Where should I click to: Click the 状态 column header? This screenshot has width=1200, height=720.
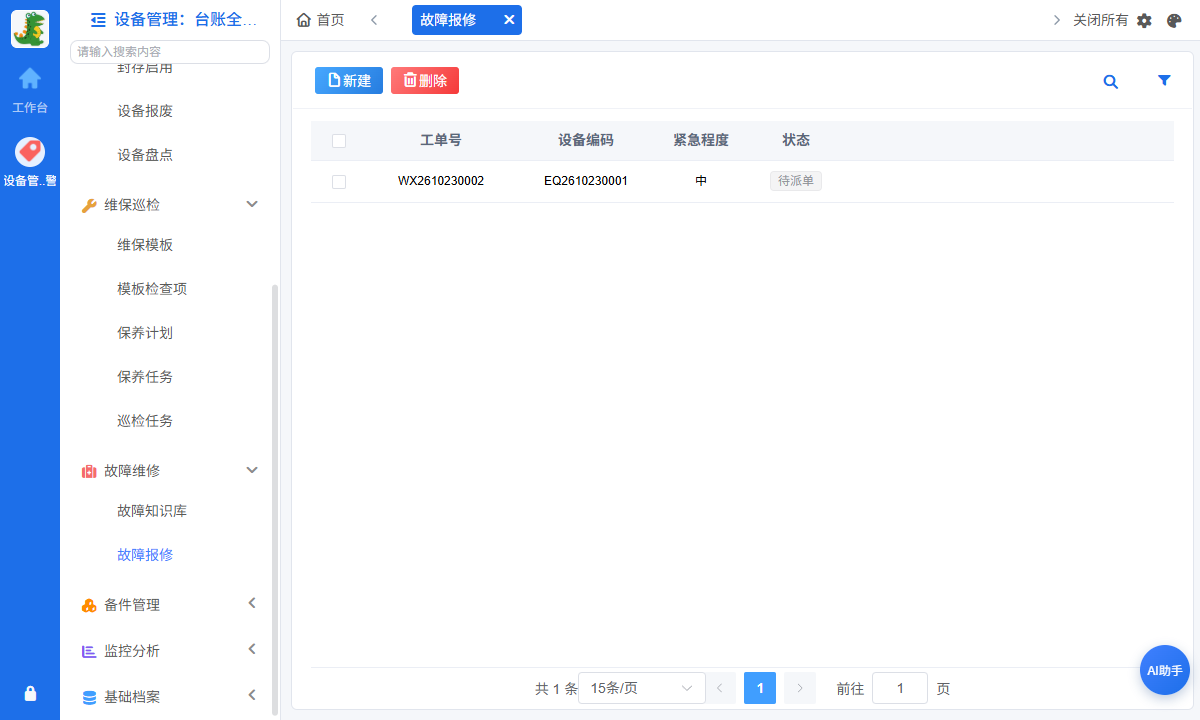pos(796,141)
